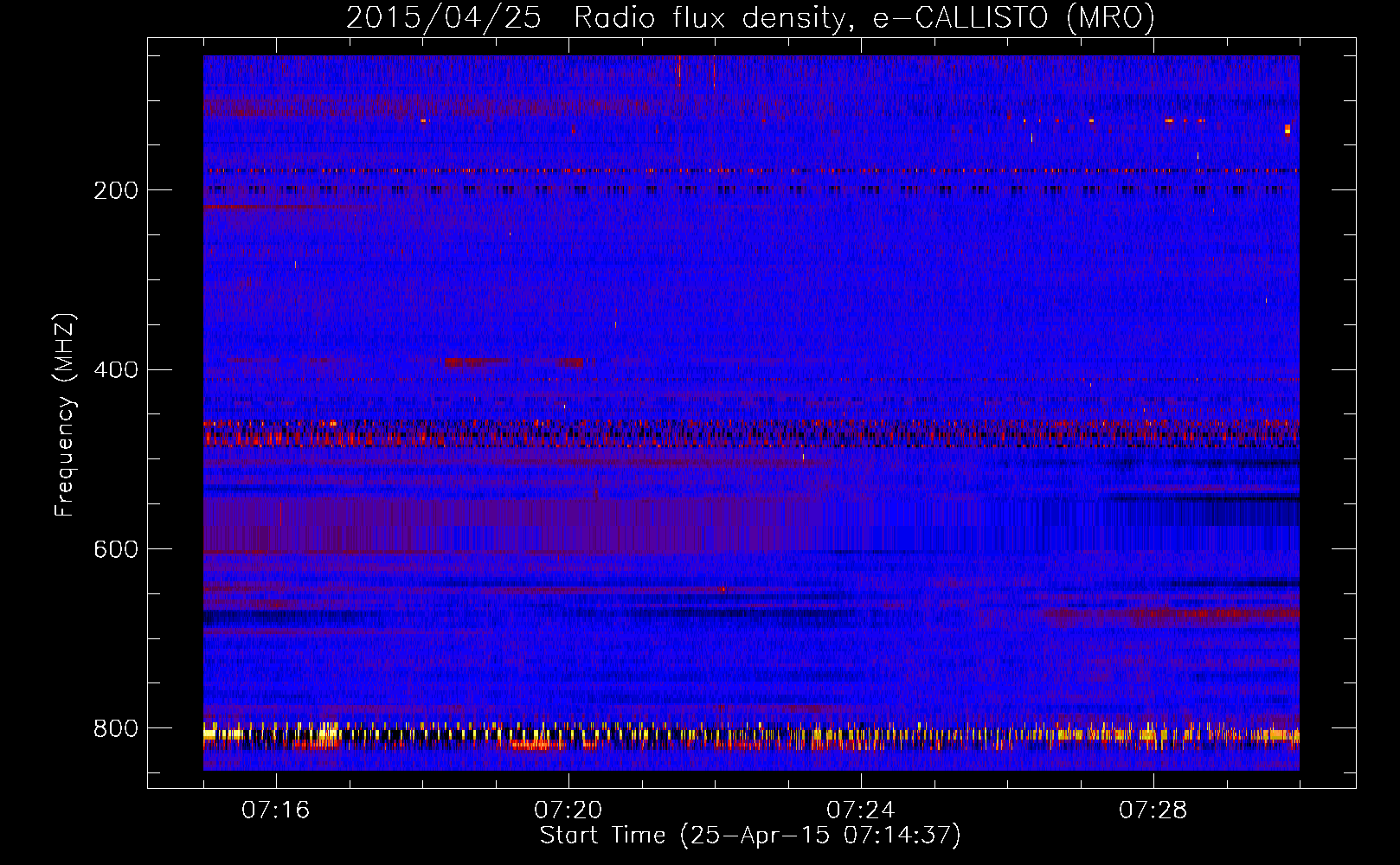Screen dimensions: 1400x865
Task: Click the 07:20 time tick label
Action: pos(568,811)
